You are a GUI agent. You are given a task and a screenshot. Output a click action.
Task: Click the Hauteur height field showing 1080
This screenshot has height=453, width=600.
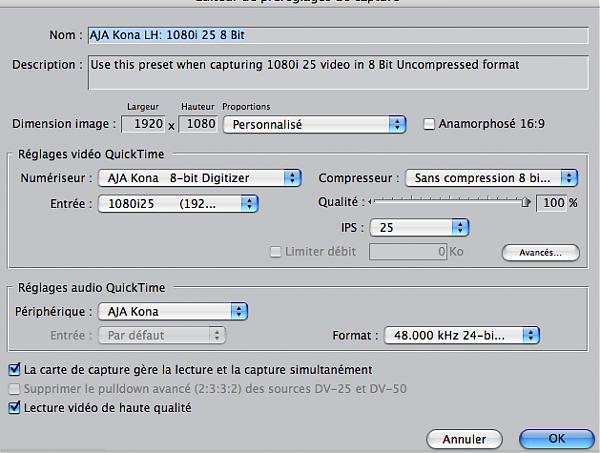click(198, 124)
